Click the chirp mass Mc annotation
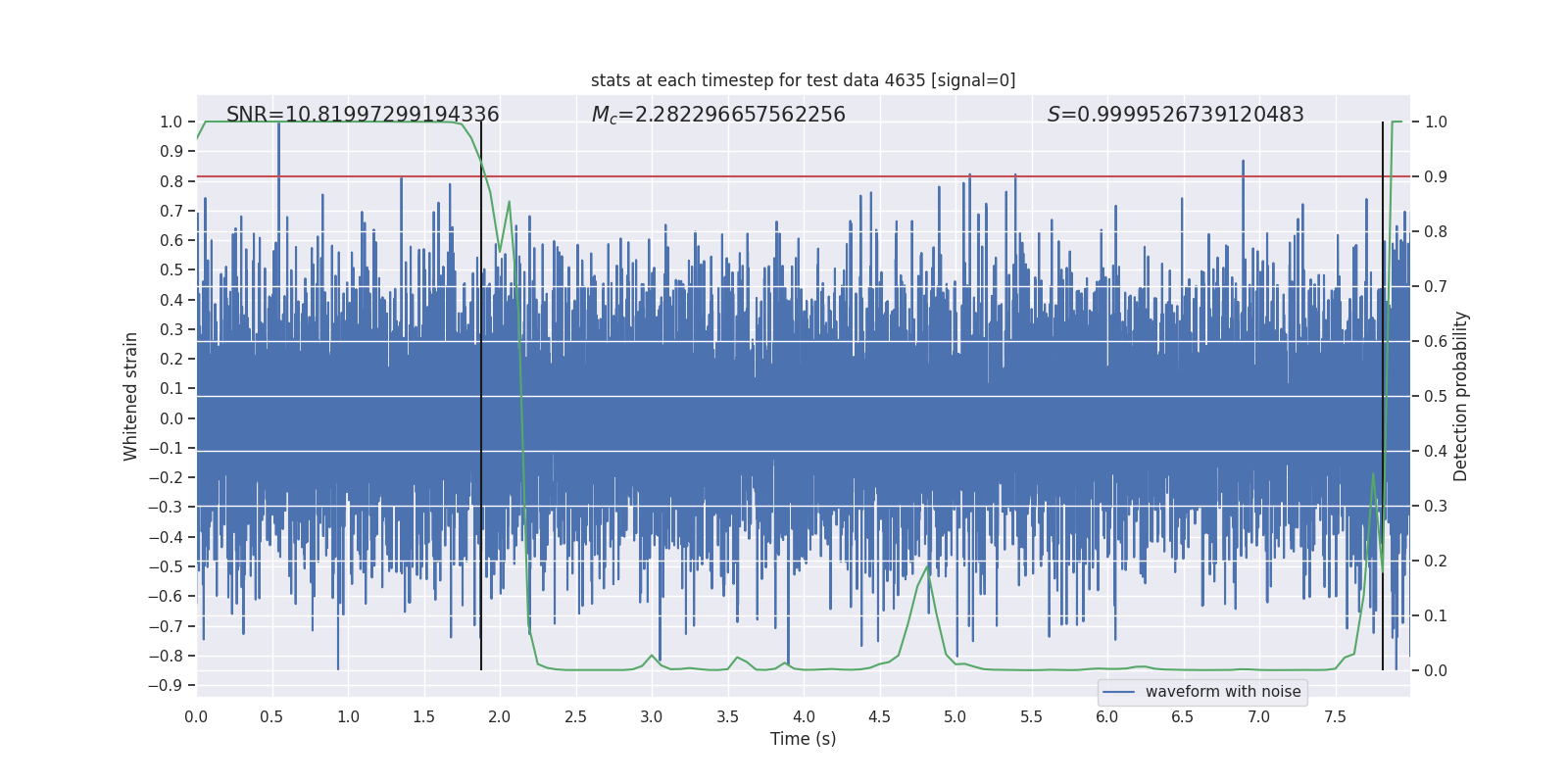The height and width of the screenshot is (784, 1568). (x=717, y=115)
